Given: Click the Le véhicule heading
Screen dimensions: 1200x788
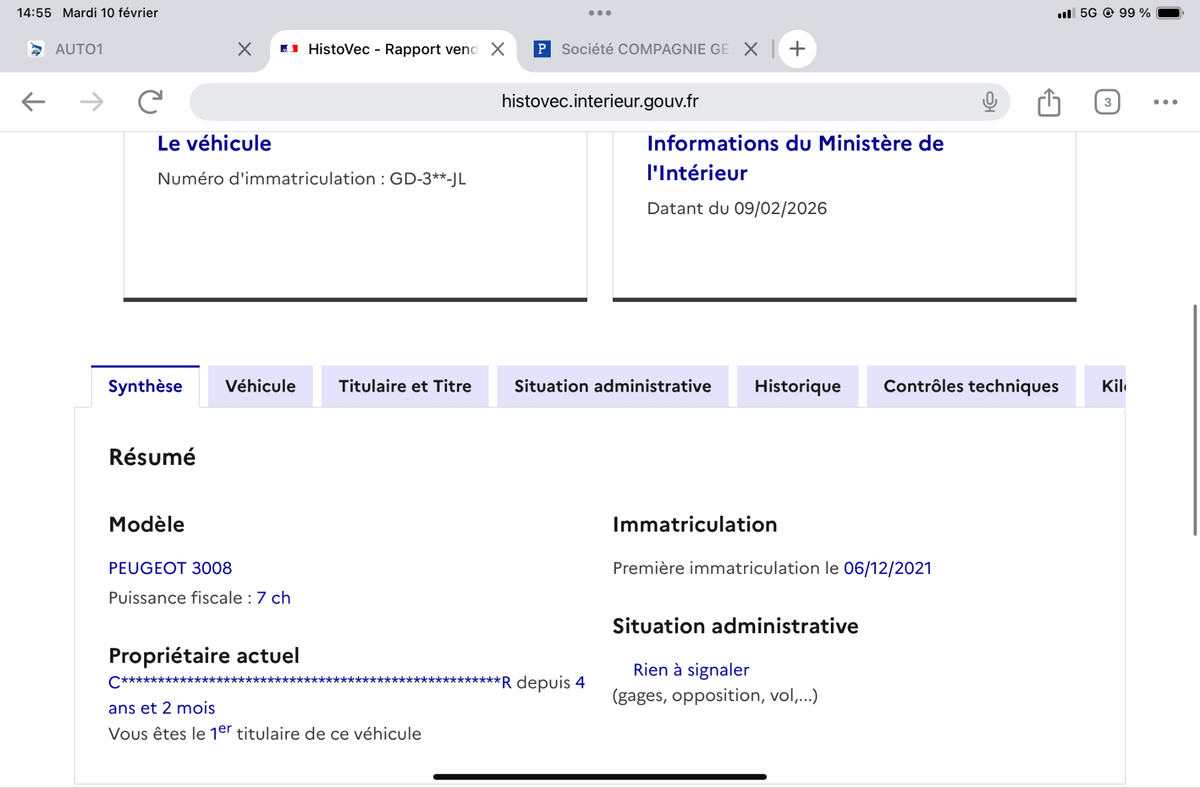Looking at the screenshot, I should pyautogui.click(x=214, y=143).
